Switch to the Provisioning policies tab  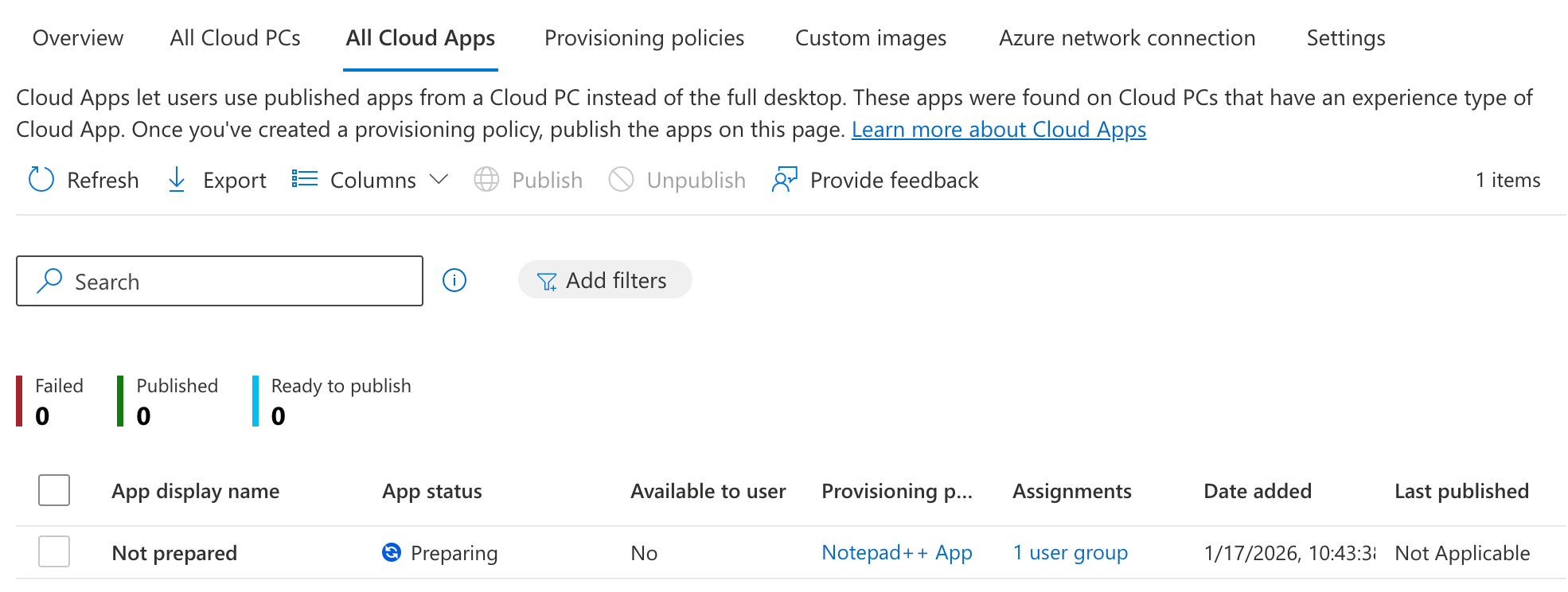pyautogui.click(x=644, y=38)
